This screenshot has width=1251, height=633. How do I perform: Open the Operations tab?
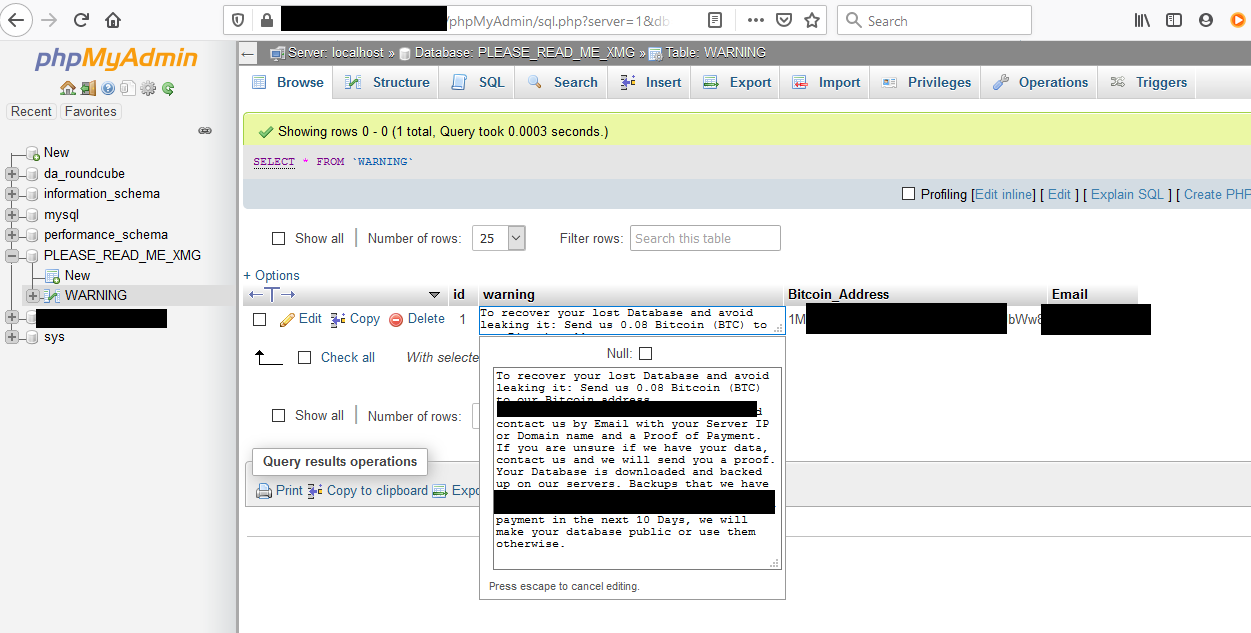(x=1040, y=82)
